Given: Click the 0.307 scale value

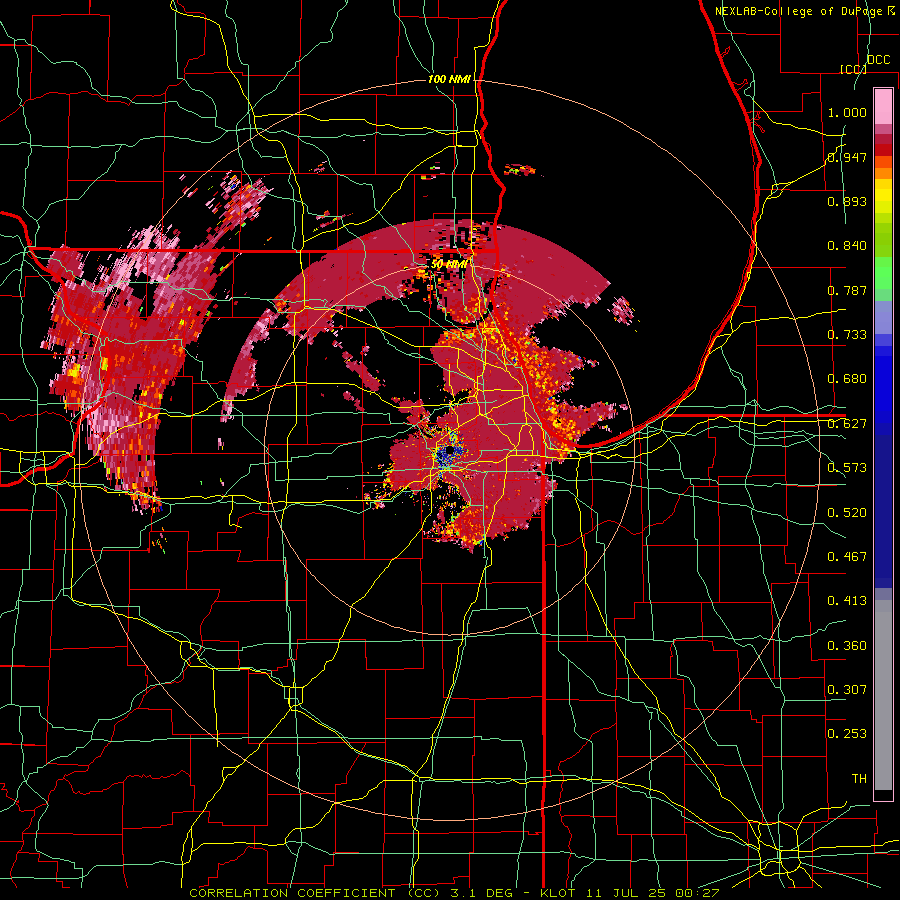Looking at the screenshot, I should pos(847,690).
